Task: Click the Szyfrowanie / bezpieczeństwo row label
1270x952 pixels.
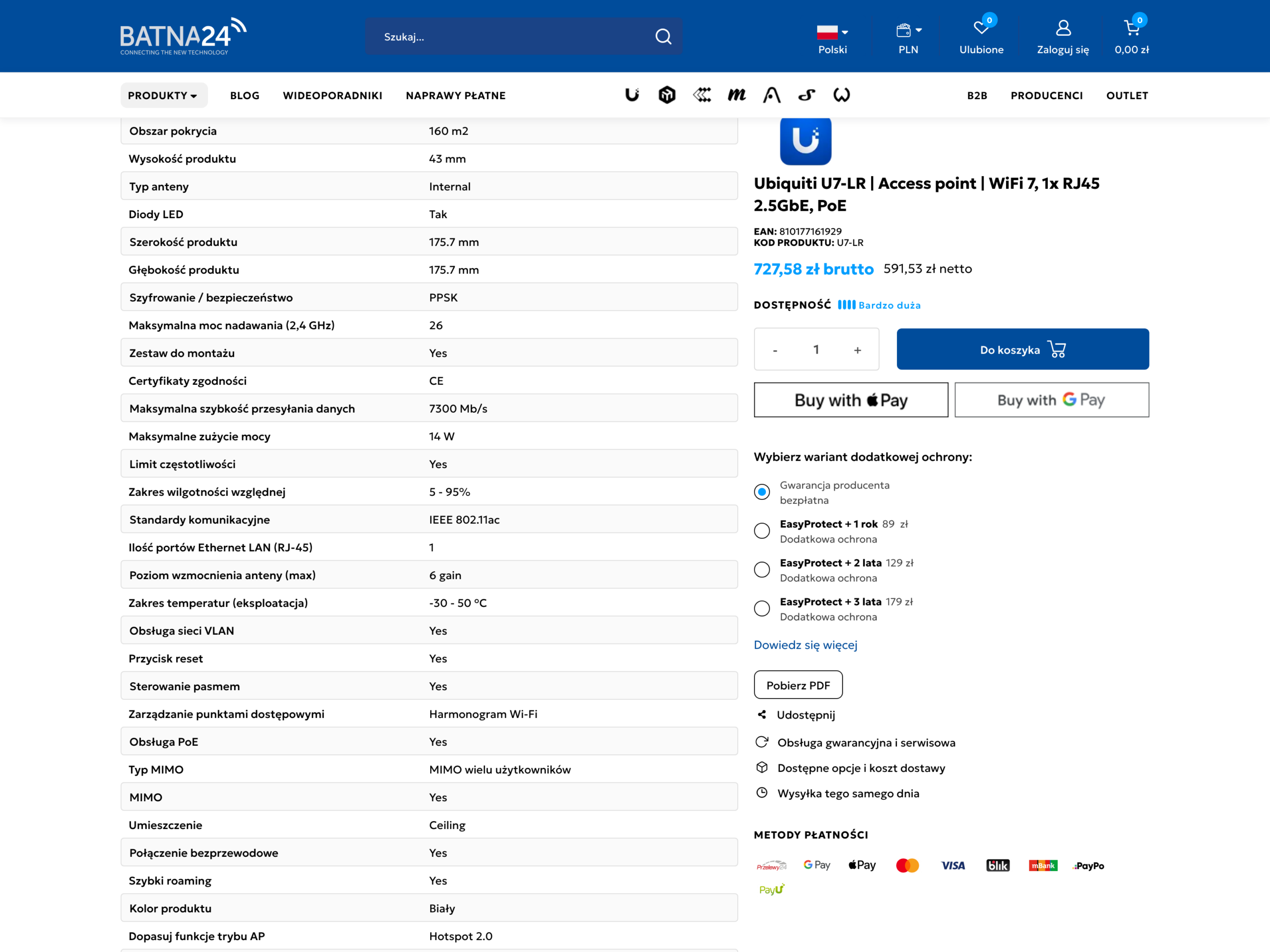Action: 211,297
